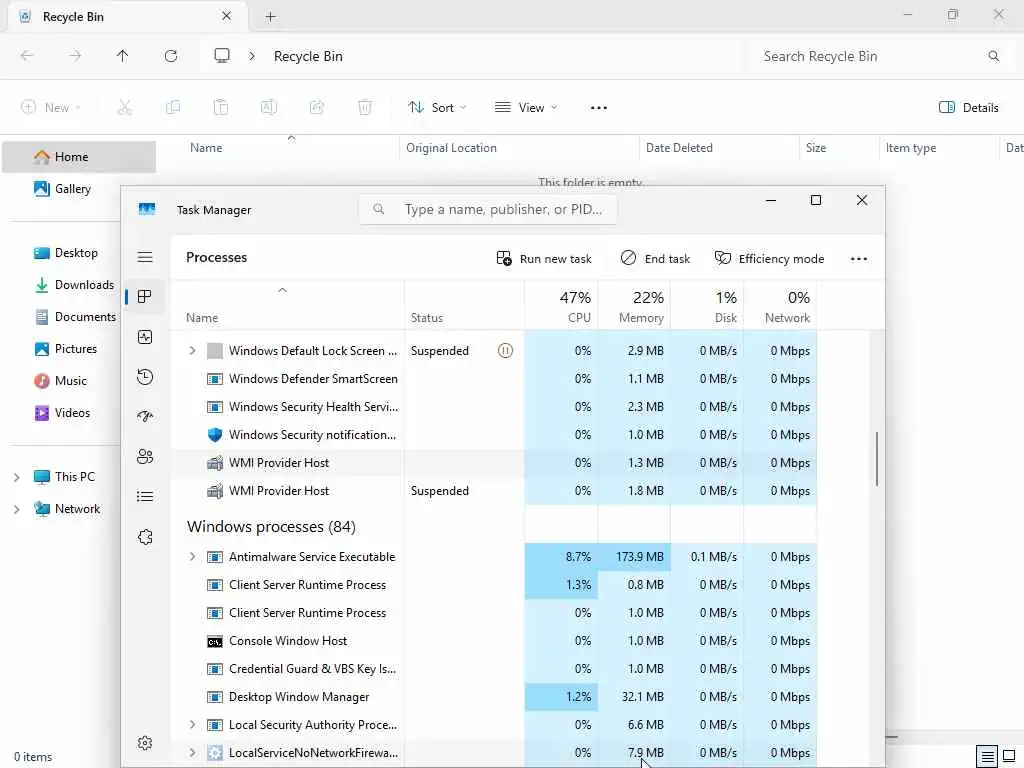Sort Recycle Bin by Date Deleted column
The height and width of the screenshot is (768, 1024).
pyautogui.click(x=719, y=148)
